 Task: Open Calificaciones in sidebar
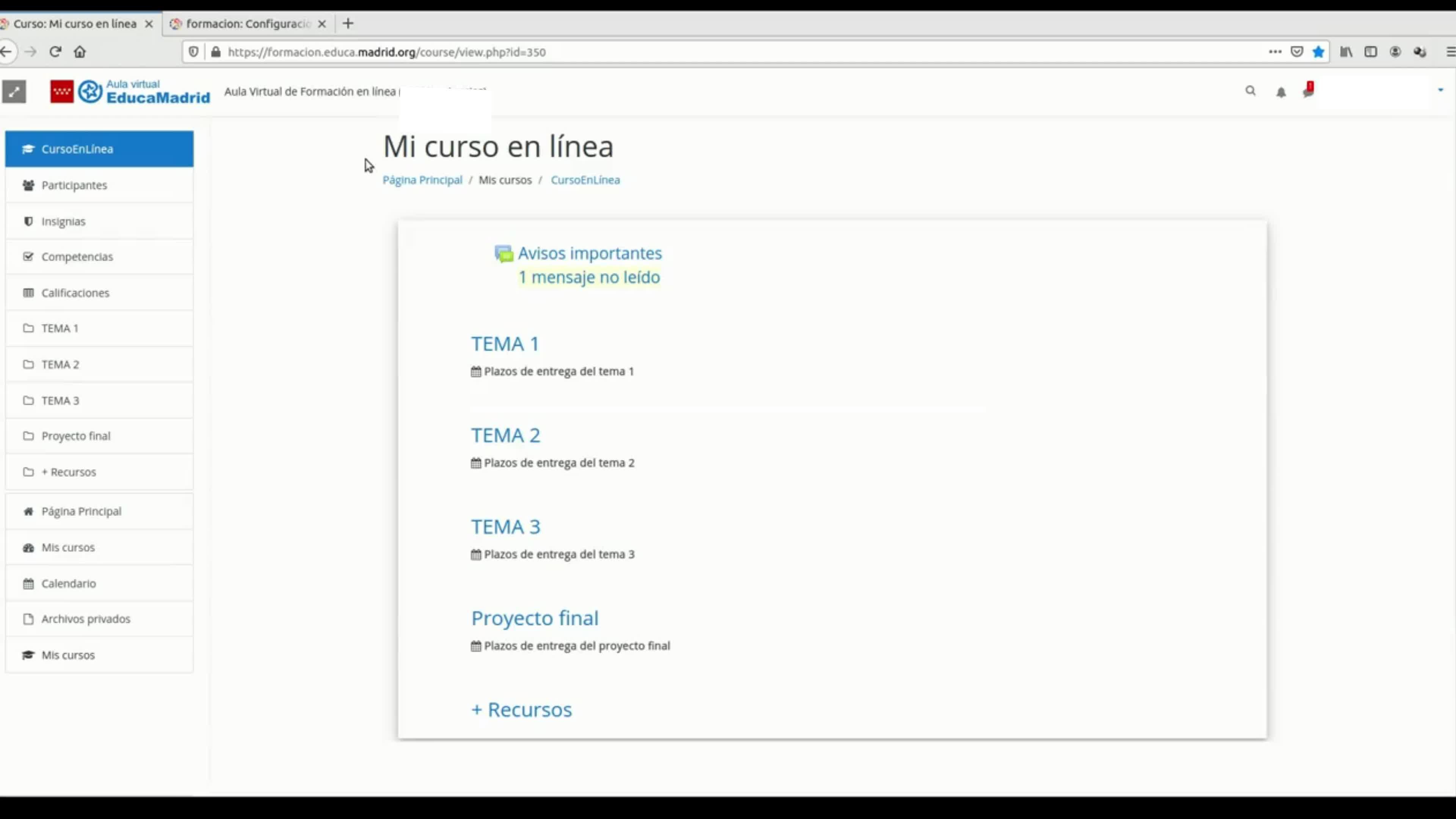(x=75, y=293)
